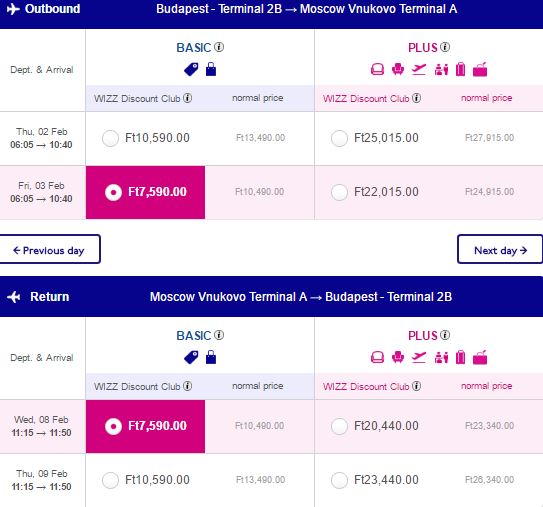Click info icon next to outbound BASIC
This screenshot has width=543, height=507.
coord(219,47)
